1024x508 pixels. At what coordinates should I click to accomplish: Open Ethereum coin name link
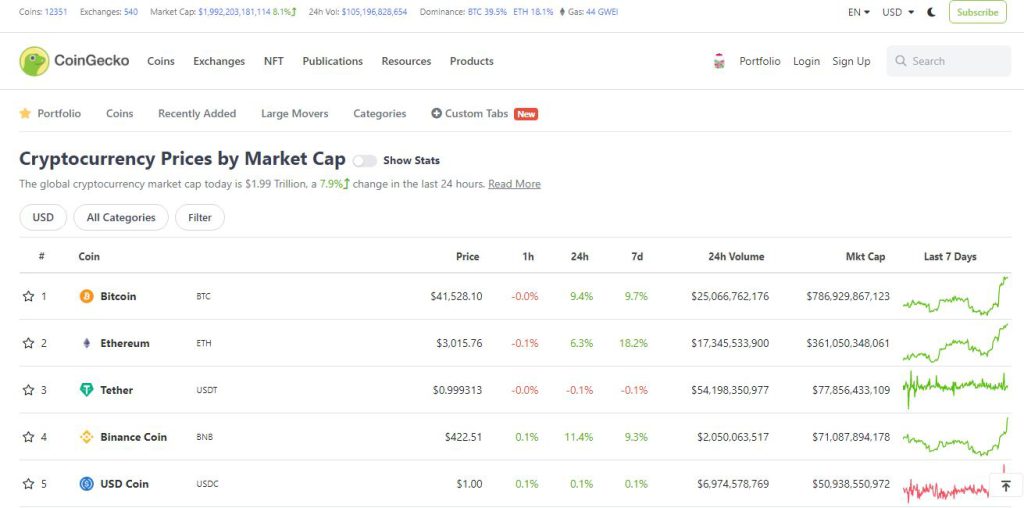(x=125, y=343)
